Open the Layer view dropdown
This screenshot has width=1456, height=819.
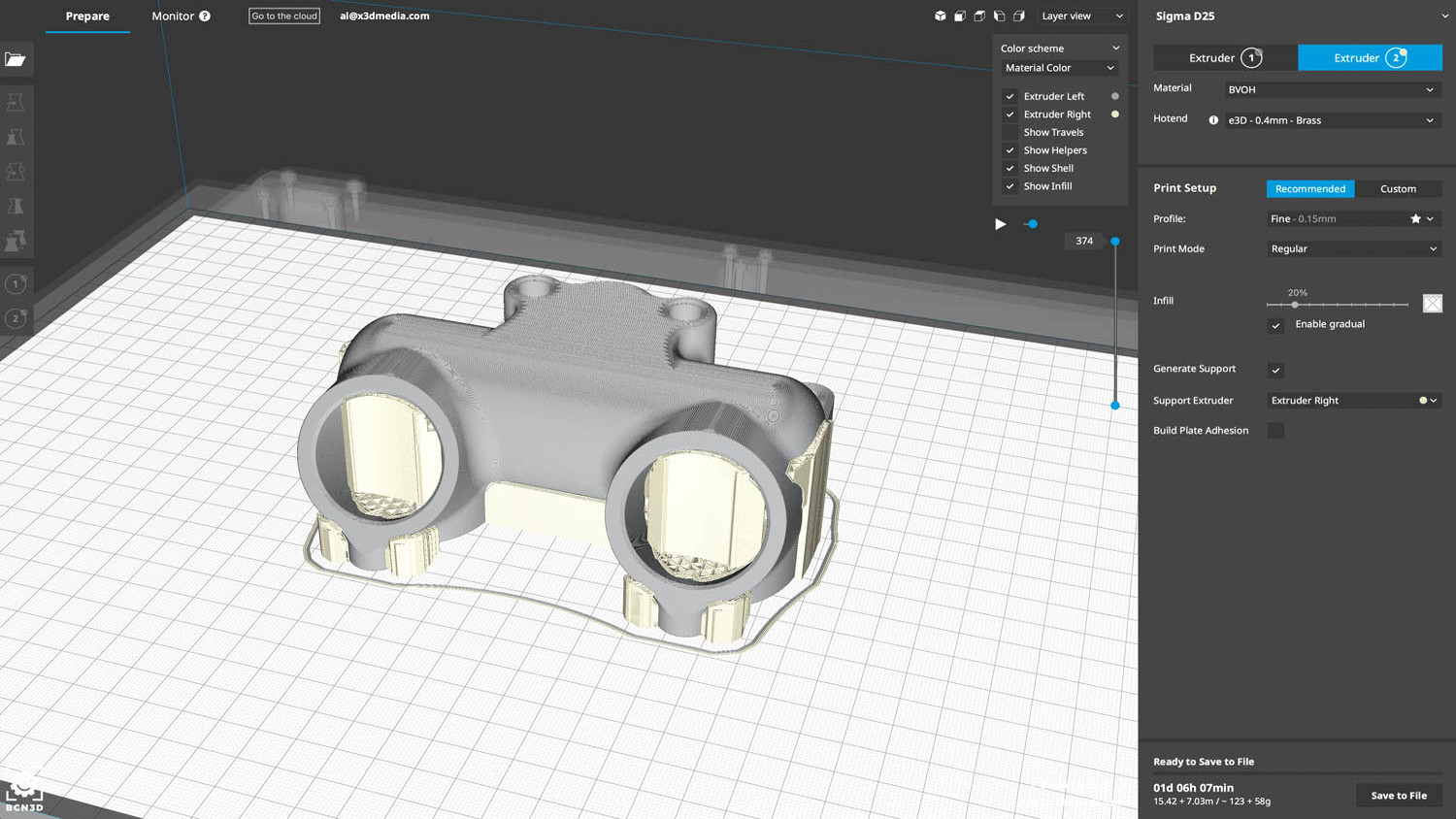tap(1081, 16)
